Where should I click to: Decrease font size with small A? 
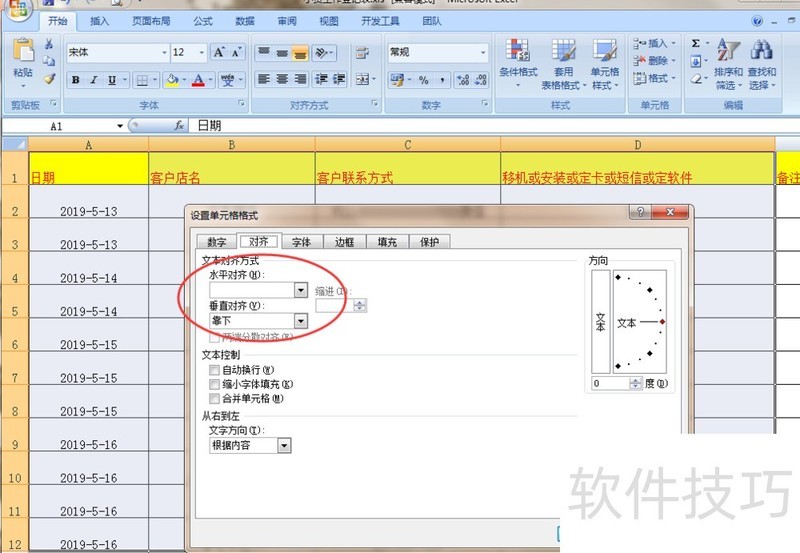(236, 52)
